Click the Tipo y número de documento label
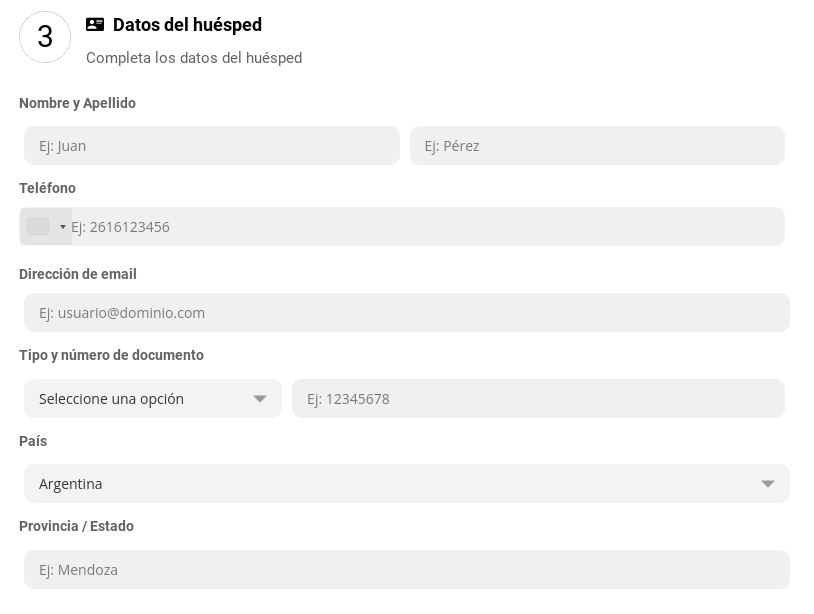Image resolution: width=814 pixels, height=614 pixels. [111, 355]
